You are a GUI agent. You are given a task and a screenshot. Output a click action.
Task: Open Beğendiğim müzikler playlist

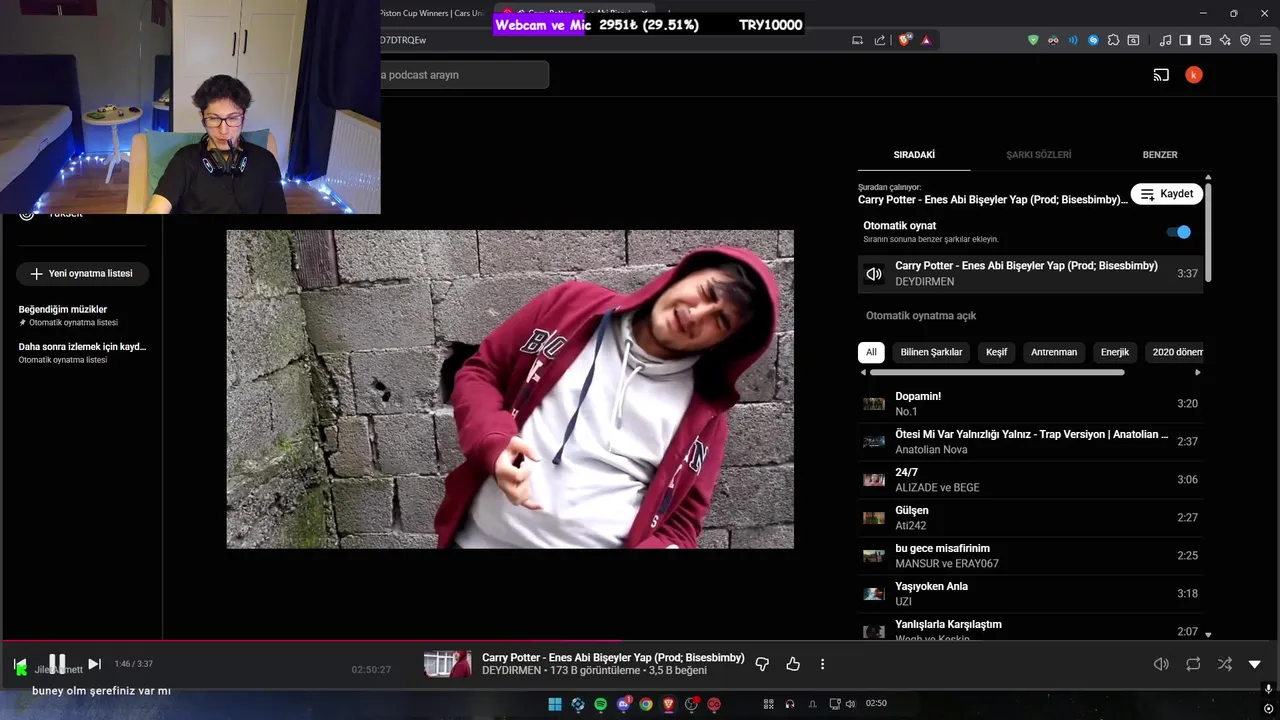tap(80, 315)
